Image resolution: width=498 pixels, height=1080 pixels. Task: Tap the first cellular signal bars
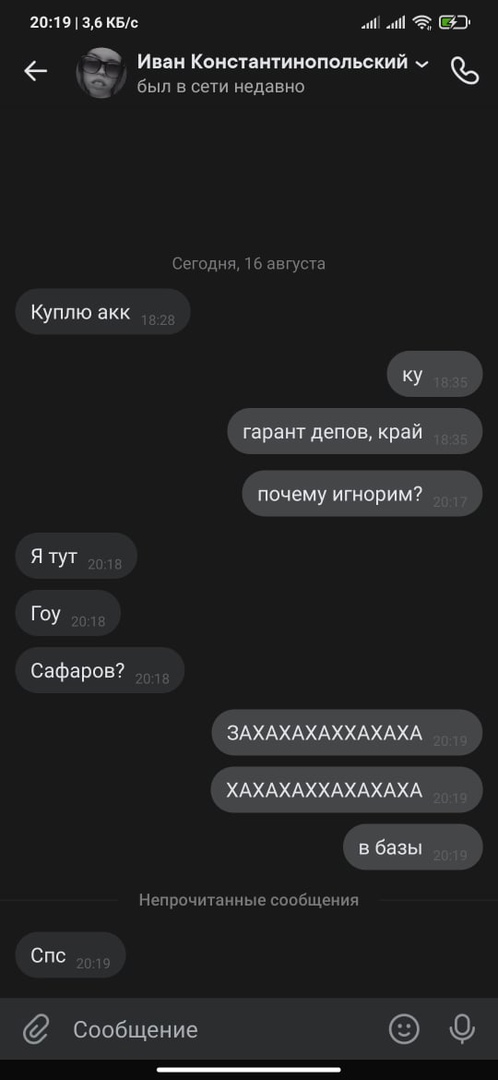click(371, 23)
